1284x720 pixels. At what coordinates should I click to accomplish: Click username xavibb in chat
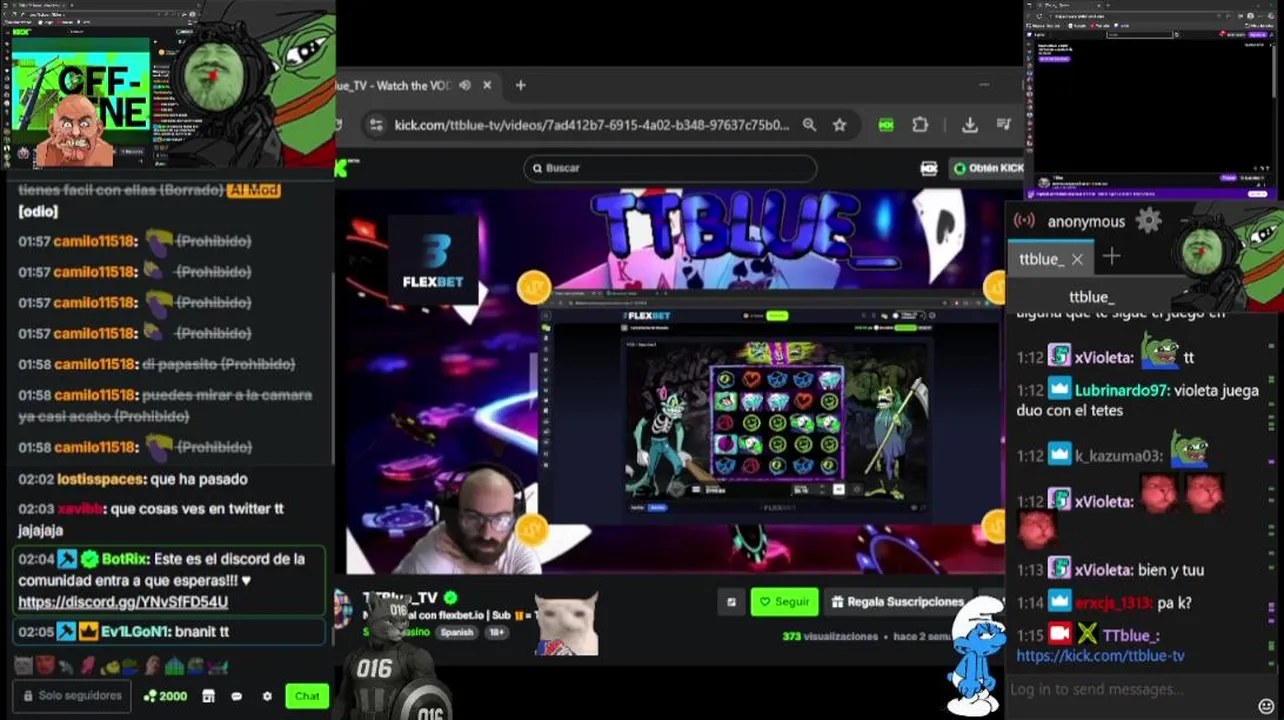[80, 509]
